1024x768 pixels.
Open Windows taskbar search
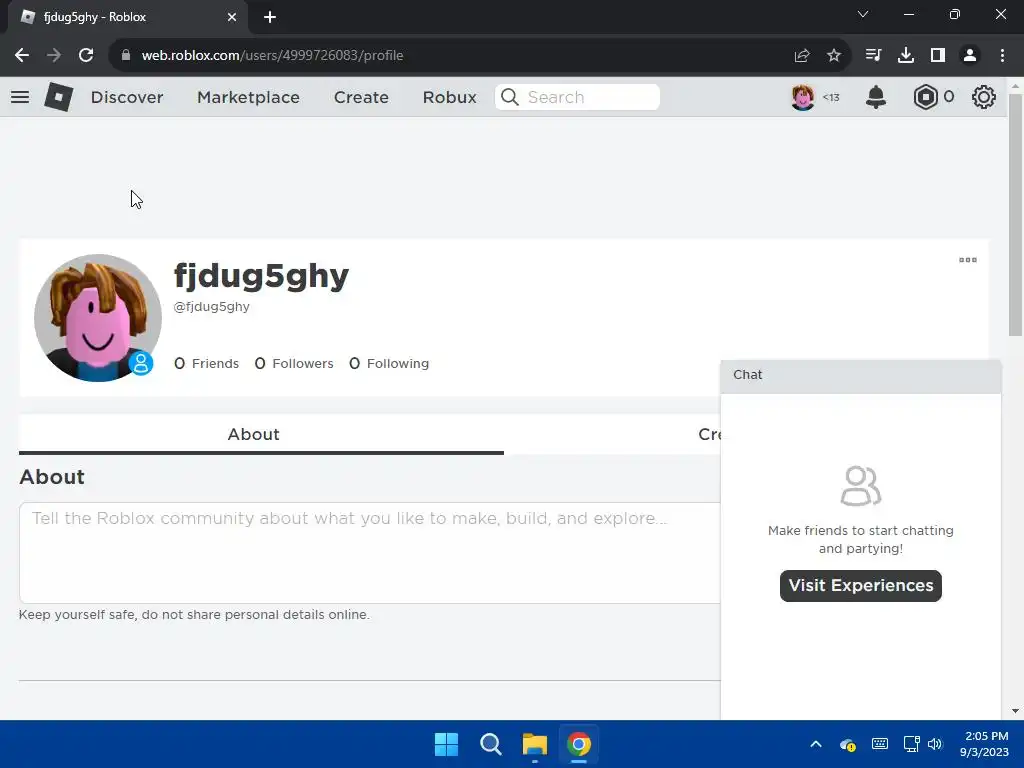coord(490,744)
